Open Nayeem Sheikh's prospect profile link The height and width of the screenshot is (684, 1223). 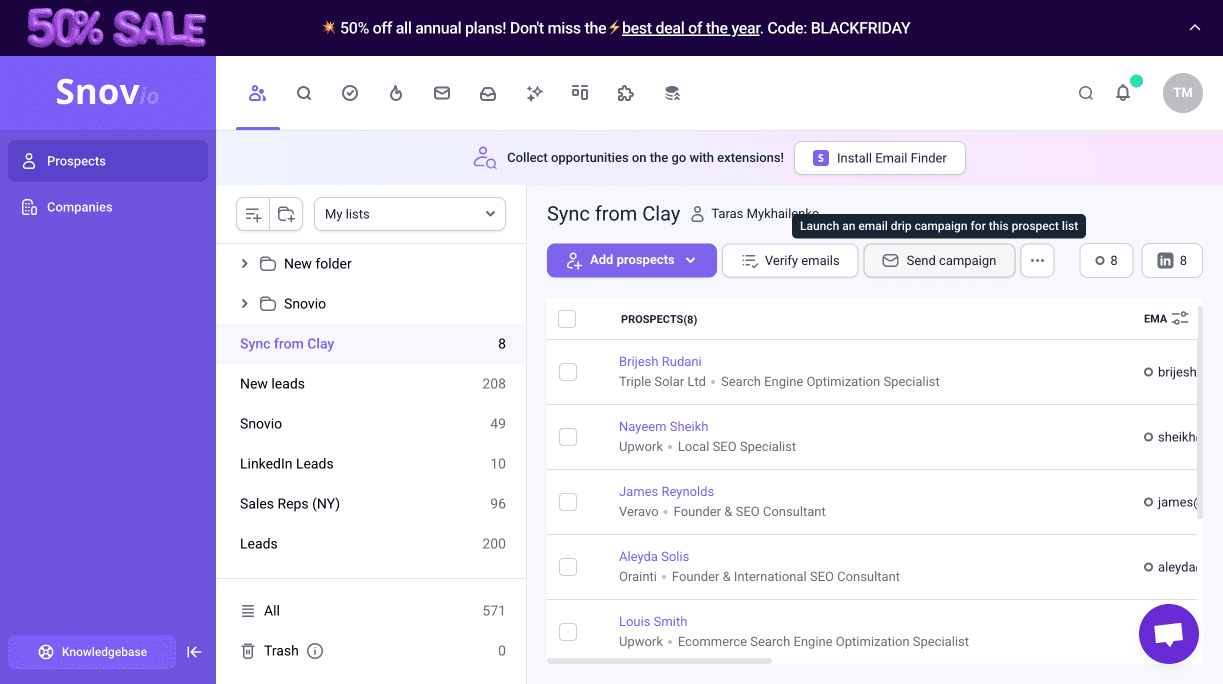(663, 427)
